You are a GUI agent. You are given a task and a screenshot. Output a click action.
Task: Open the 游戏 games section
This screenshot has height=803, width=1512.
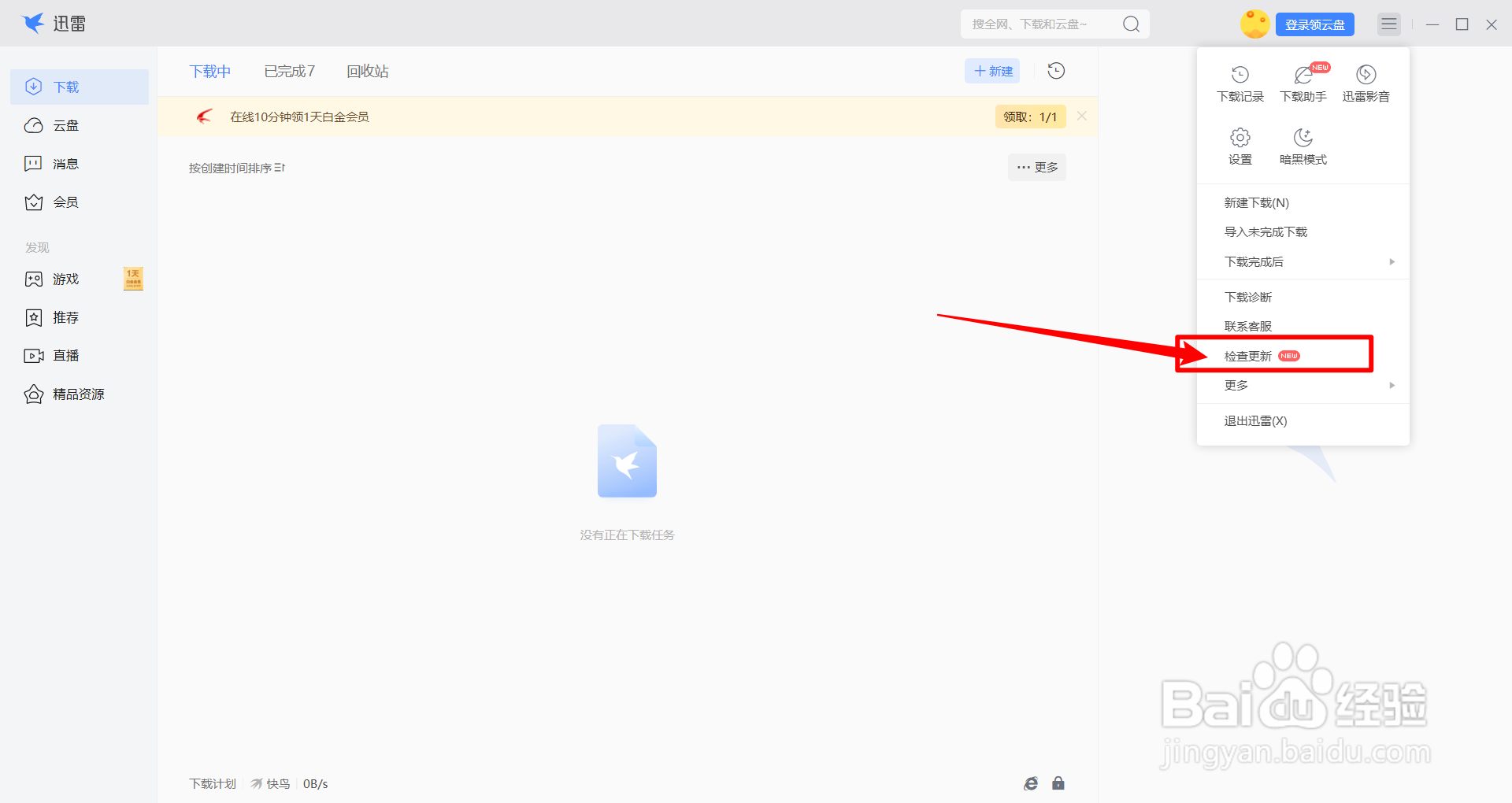(80, 279)
